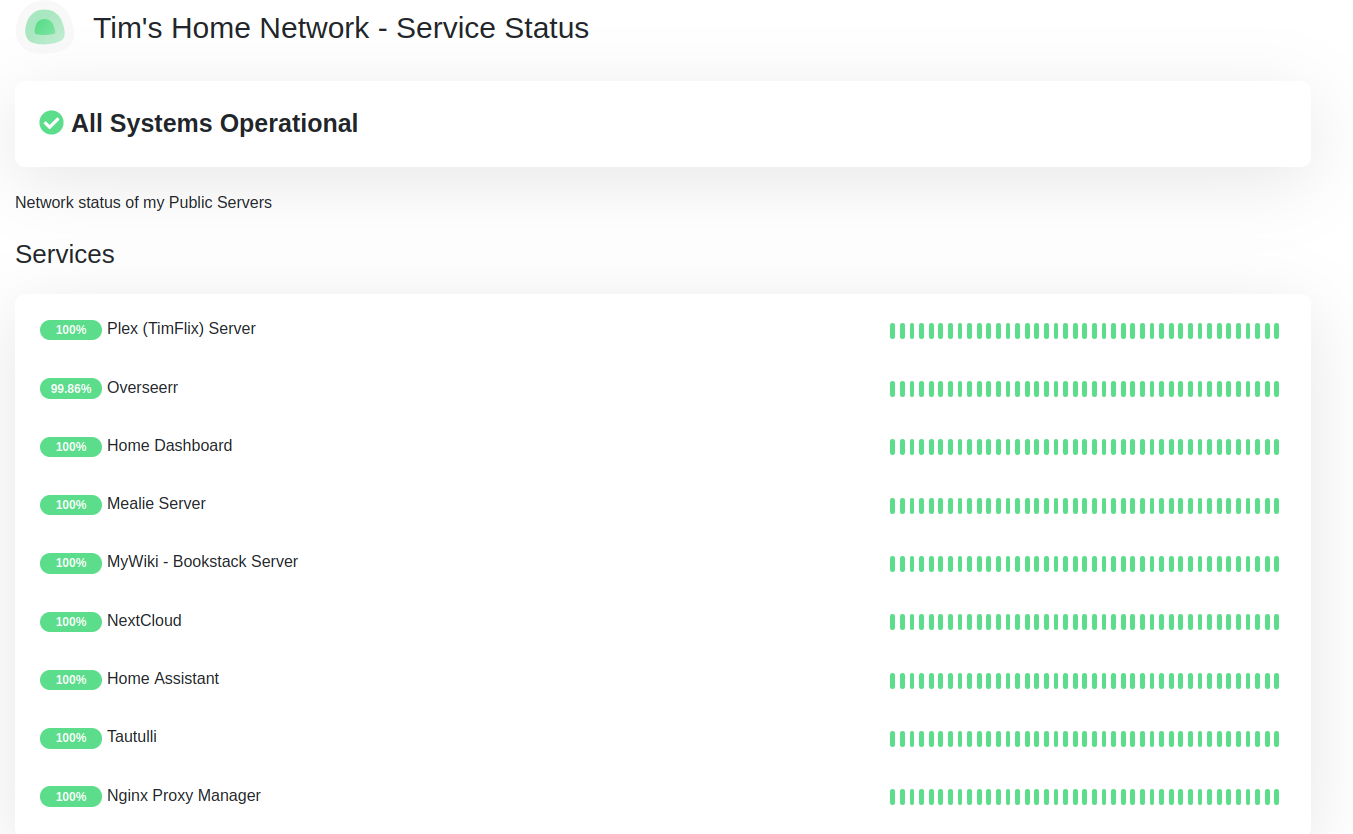The image size is (1353, 834).
Task: Click the heartbeat bar for MyWiki - Bookstack Server
Action: click(x=1084, y=564)
